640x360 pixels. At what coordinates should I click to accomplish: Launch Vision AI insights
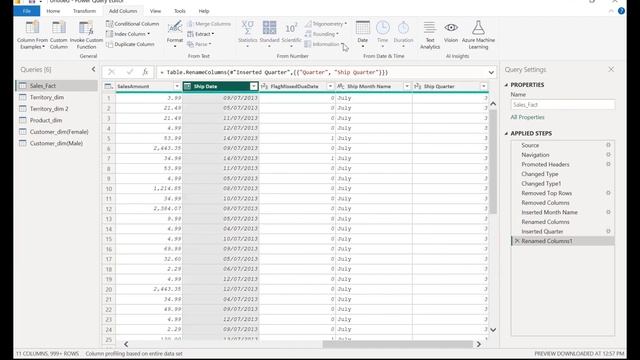click(x=451, y=32)
